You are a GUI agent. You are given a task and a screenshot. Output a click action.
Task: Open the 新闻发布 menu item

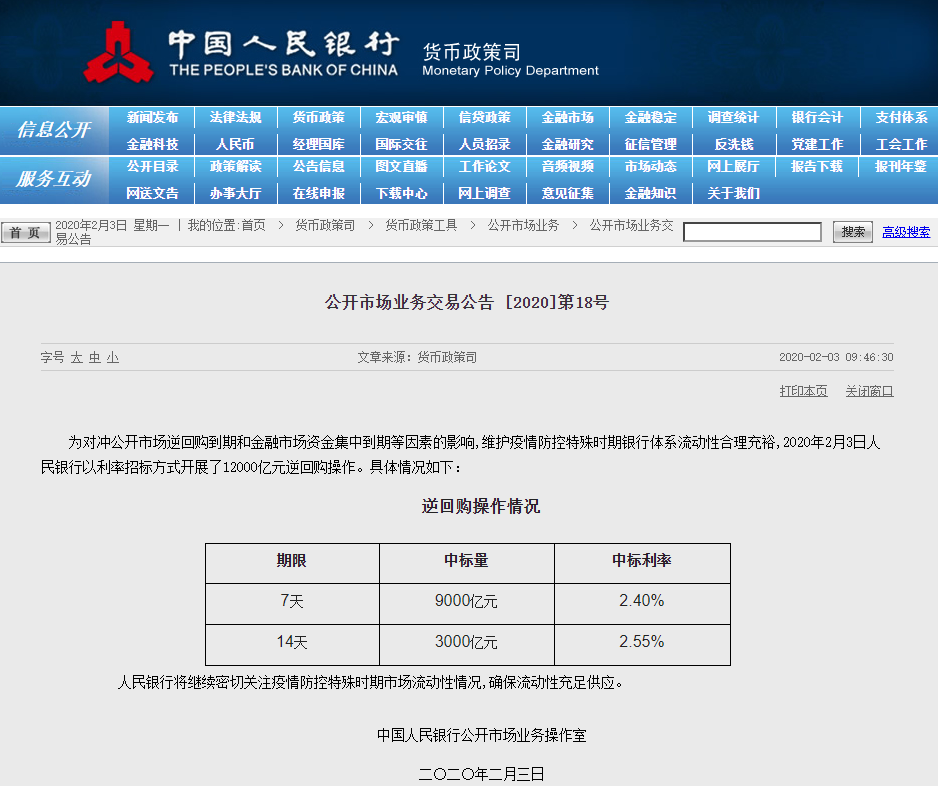pyautogui.click(x=153, y=118)
